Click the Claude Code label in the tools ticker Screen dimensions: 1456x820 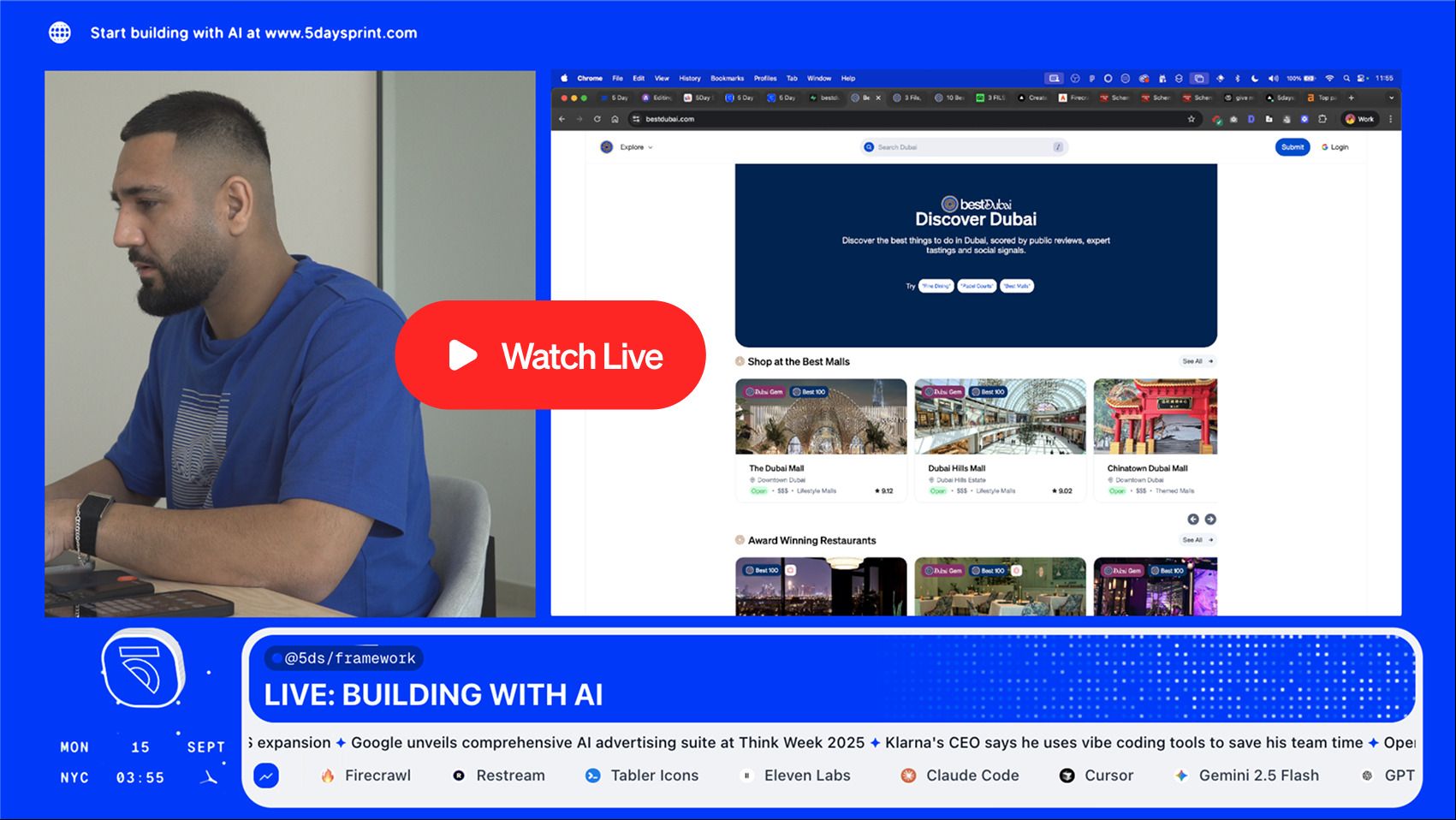pos(972,775)
